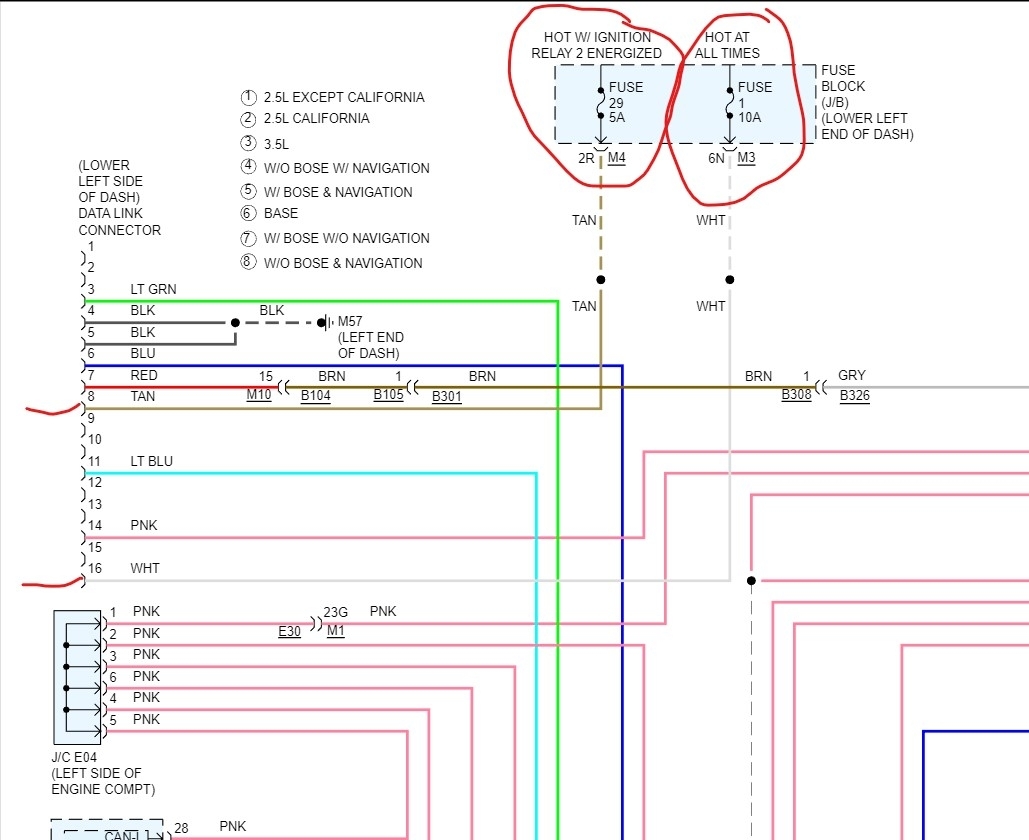Click the black splice dot on BLK wires
Screen dimensions: 1029x840
(x=235, y=322)
